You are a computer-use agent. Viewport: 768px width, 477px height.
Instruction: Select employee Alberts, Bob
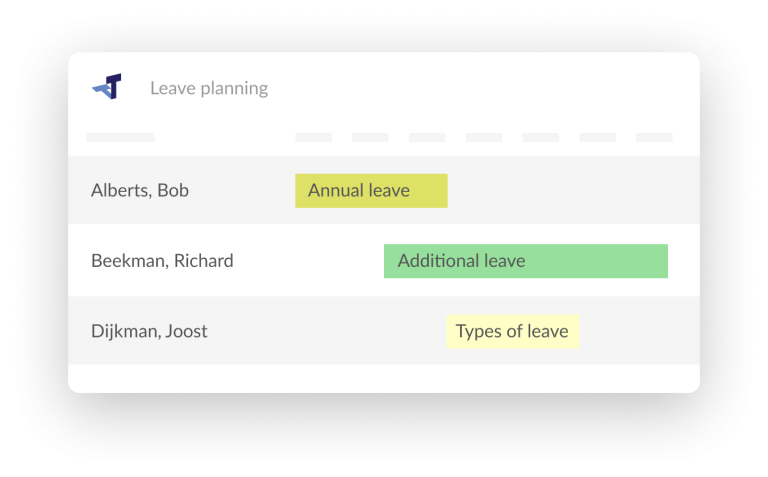point(140,190)
